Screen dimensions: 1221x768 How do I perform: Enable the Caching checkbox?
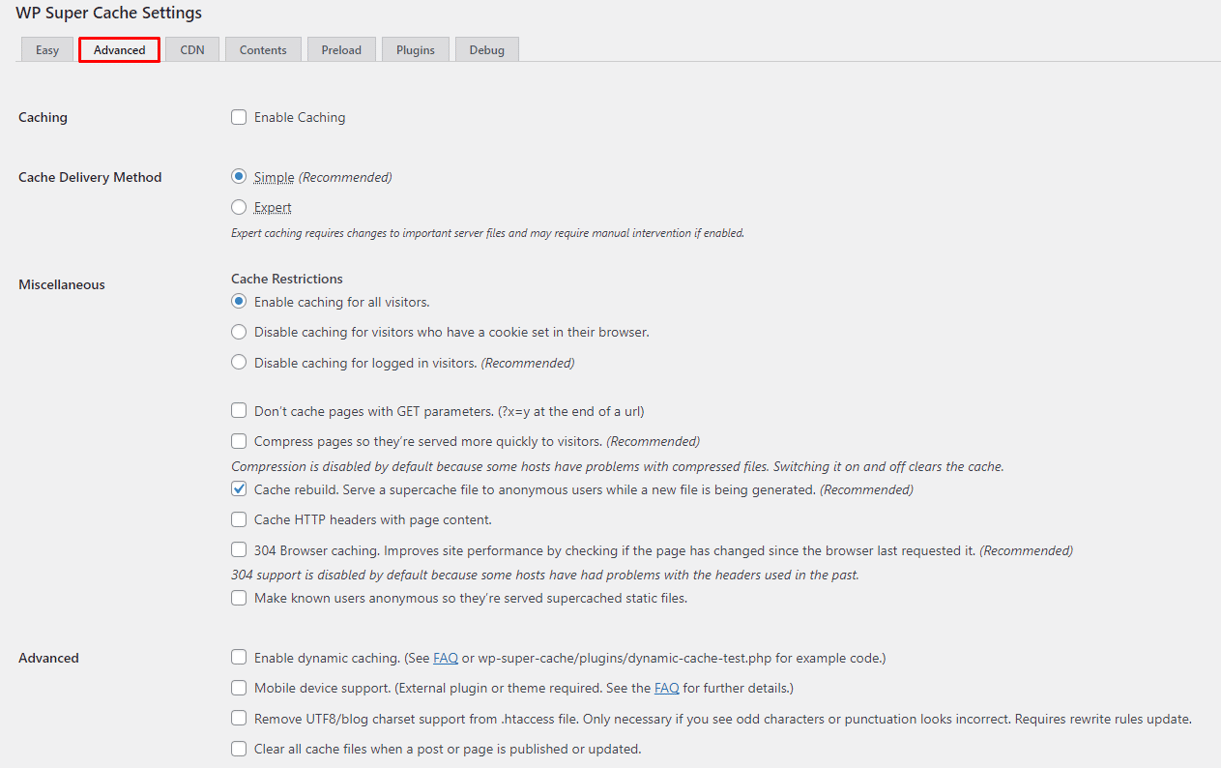238,117
